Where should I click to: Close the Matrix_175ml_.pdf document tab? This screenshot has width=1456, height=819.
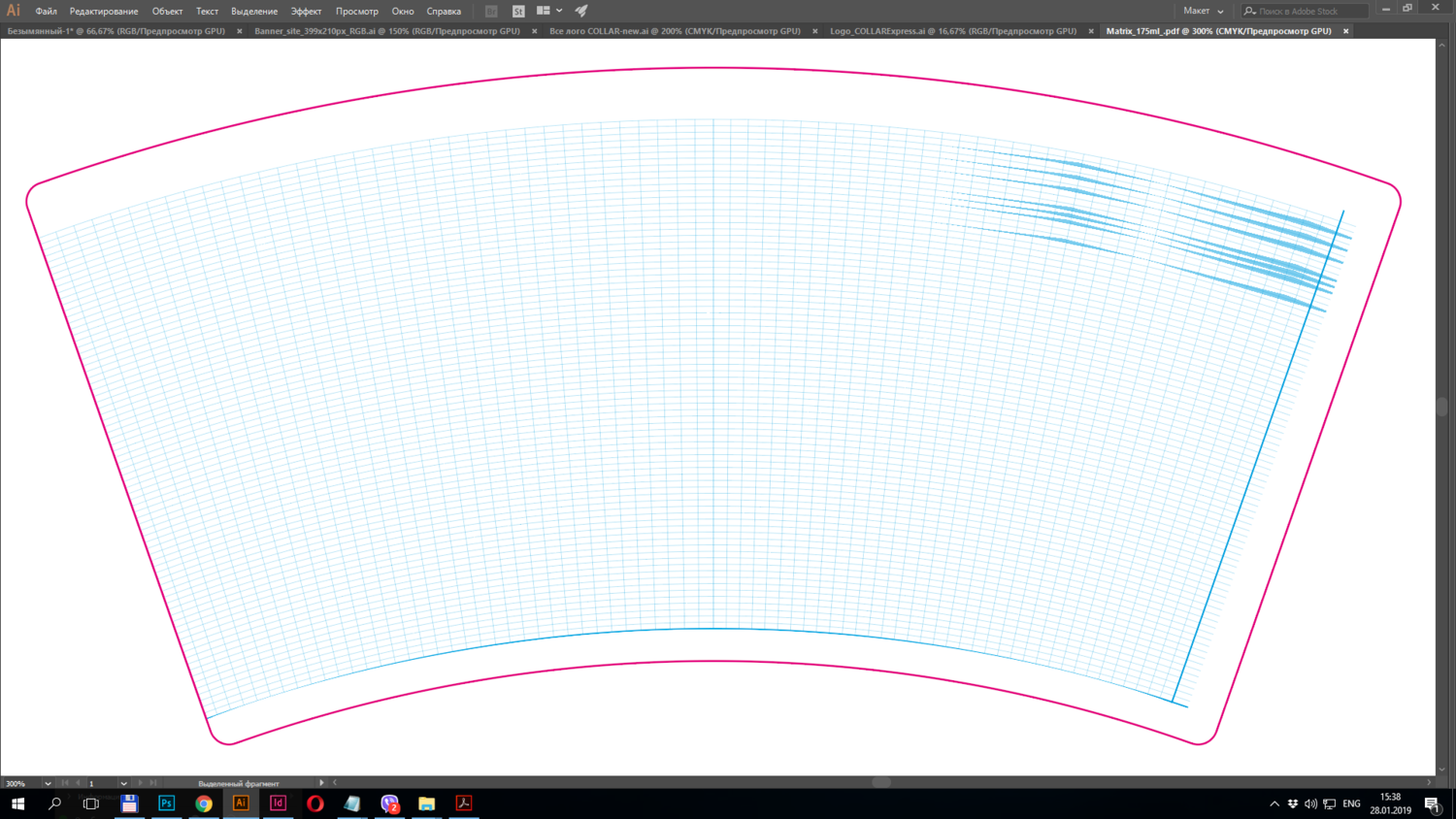pos(1345,31)
